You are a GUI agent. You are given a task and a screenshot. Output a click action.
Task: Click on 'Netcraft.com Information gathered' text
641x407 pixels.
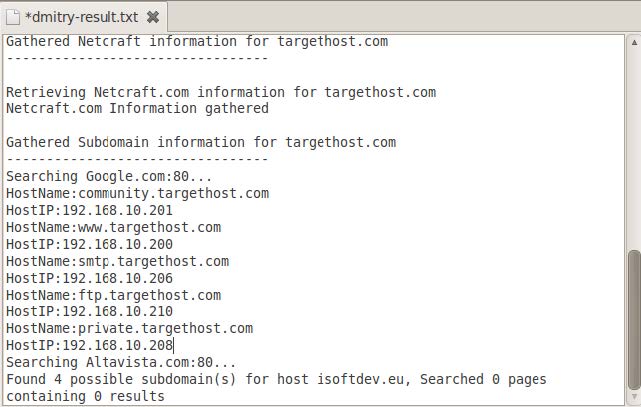pyautogui.click(x=137, y=108)
